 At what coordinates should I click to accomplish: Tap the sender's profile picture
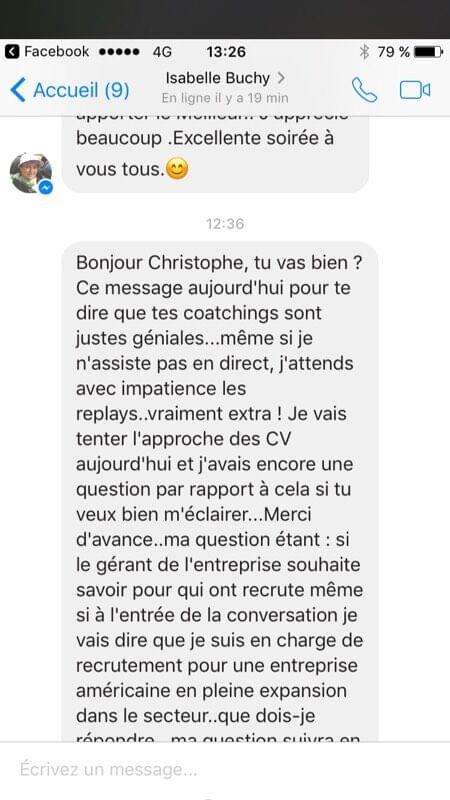click(31, 173)
